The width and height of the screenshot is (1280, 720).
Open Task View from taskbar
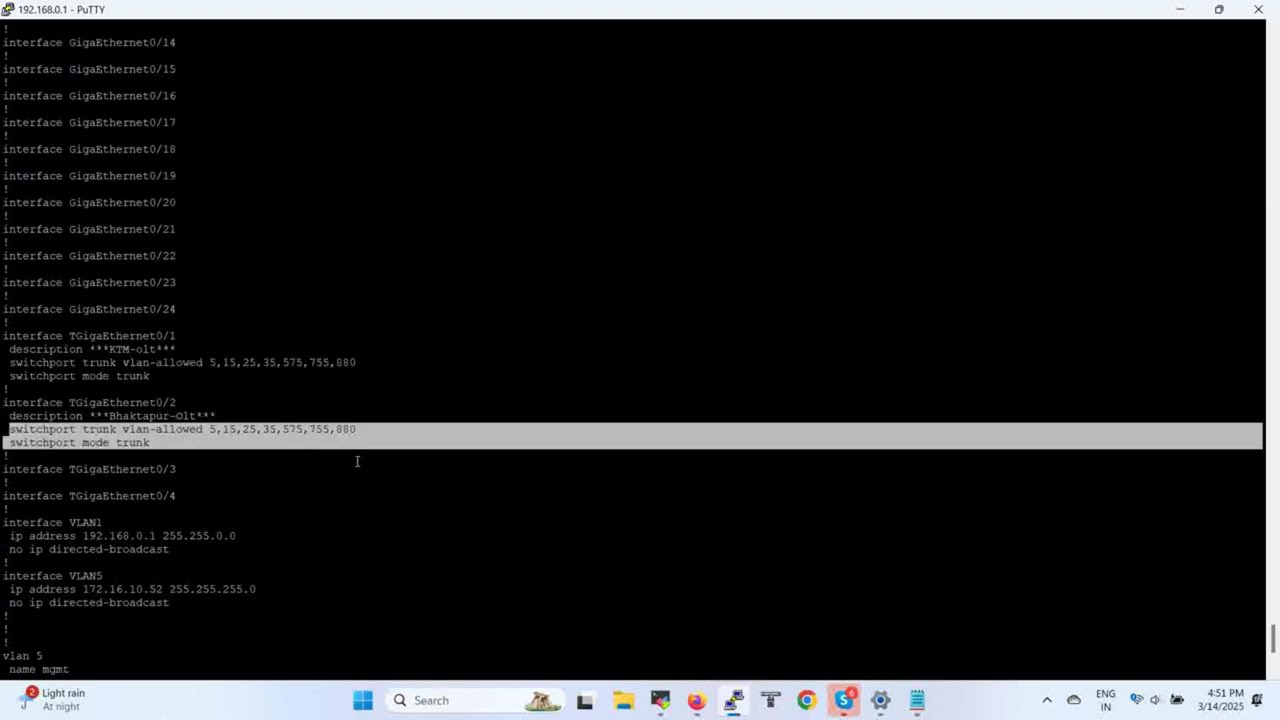[585, 700]
